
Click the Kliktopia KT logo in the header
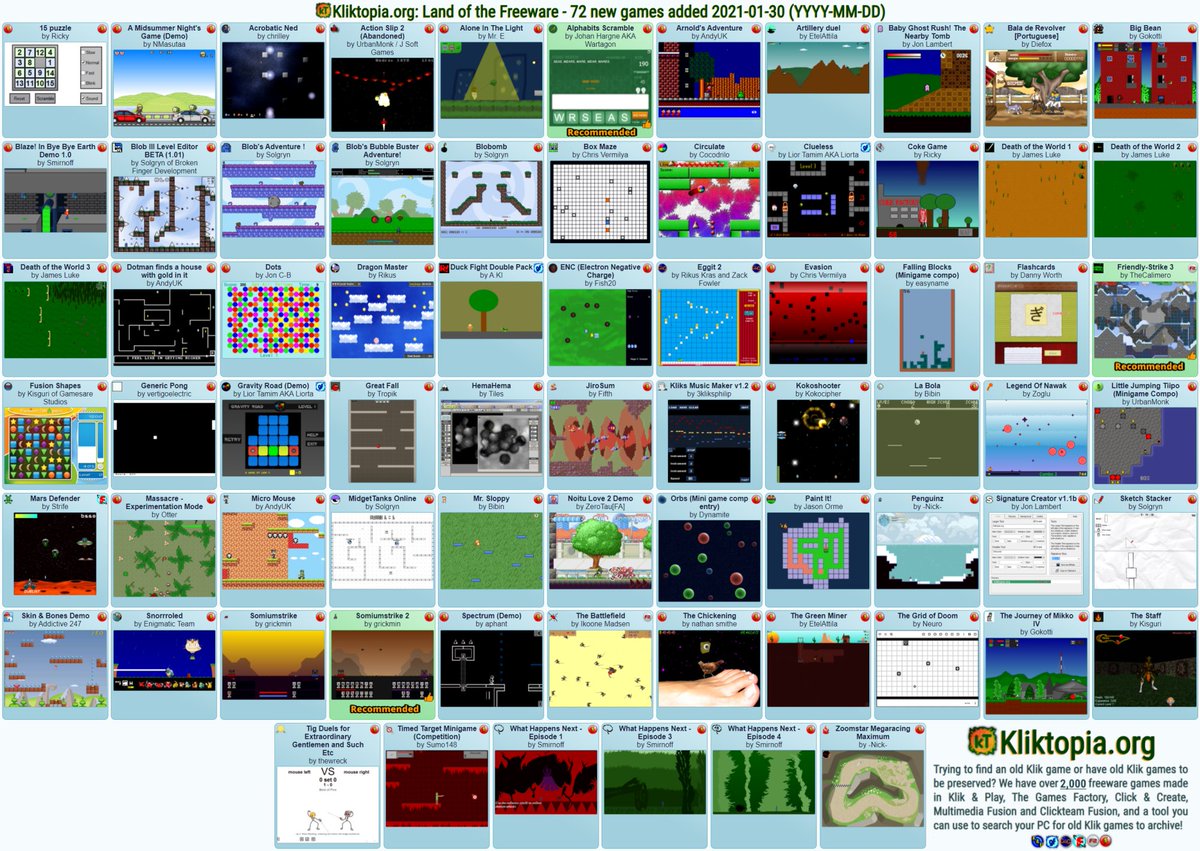323,11
